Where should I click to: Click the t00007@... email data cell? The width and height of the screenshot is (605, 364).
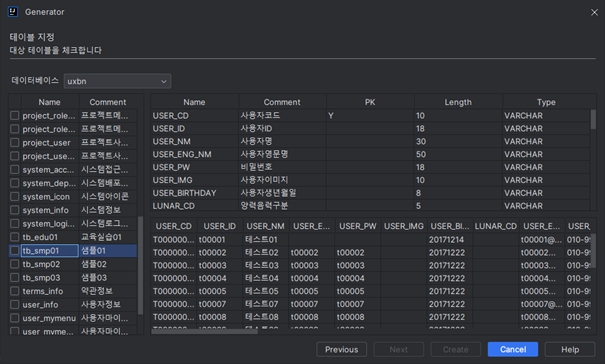542,304
